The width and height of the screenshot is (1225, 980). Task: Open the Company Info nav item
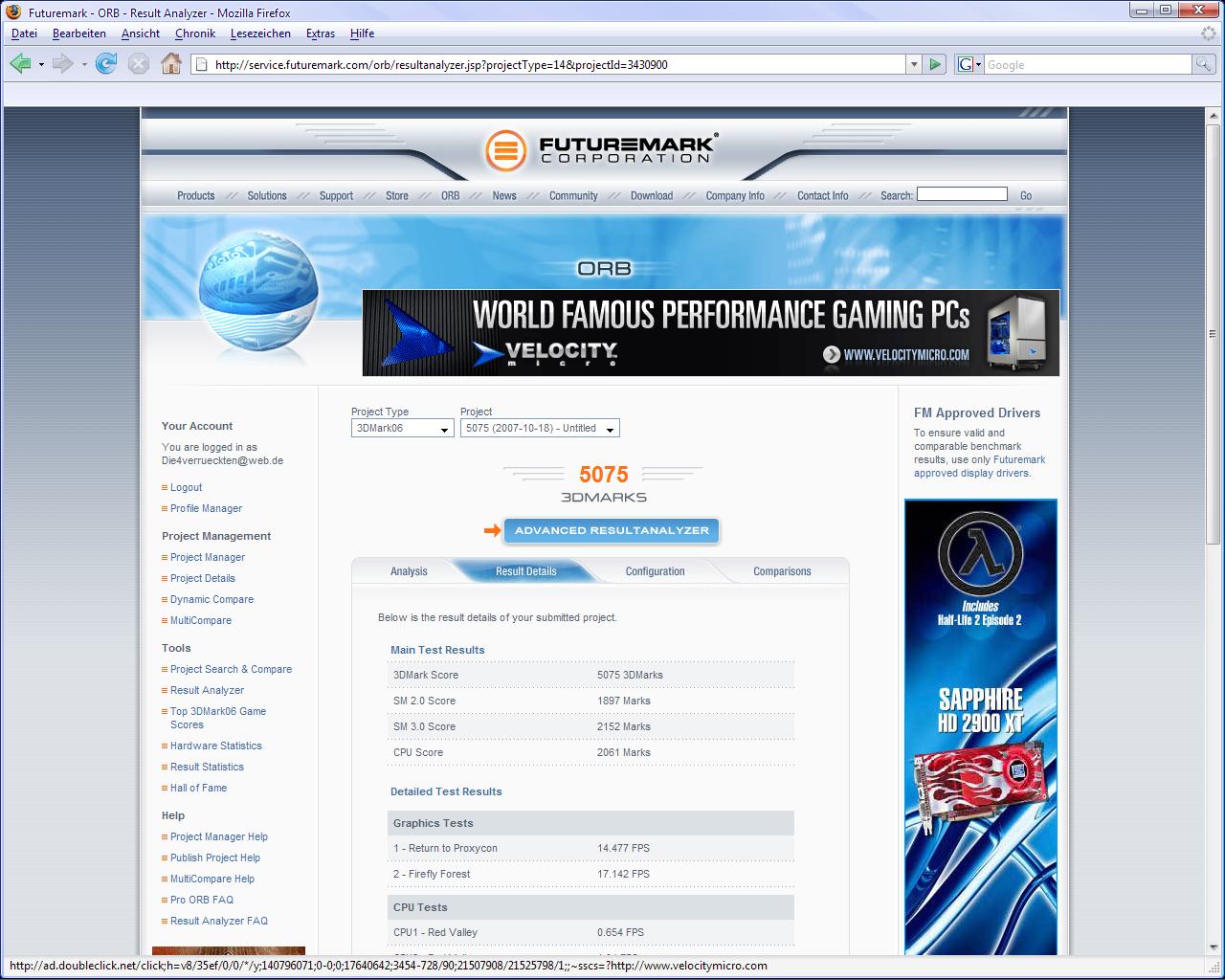[x=735, y=195]
